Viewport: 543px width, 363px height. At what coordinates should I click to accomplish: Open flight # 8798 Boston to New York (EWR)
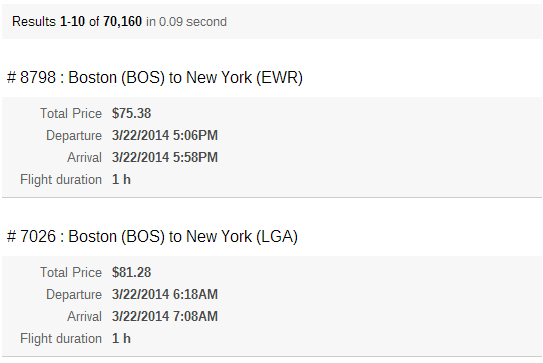pyautogui.click(x=155, y=77)
